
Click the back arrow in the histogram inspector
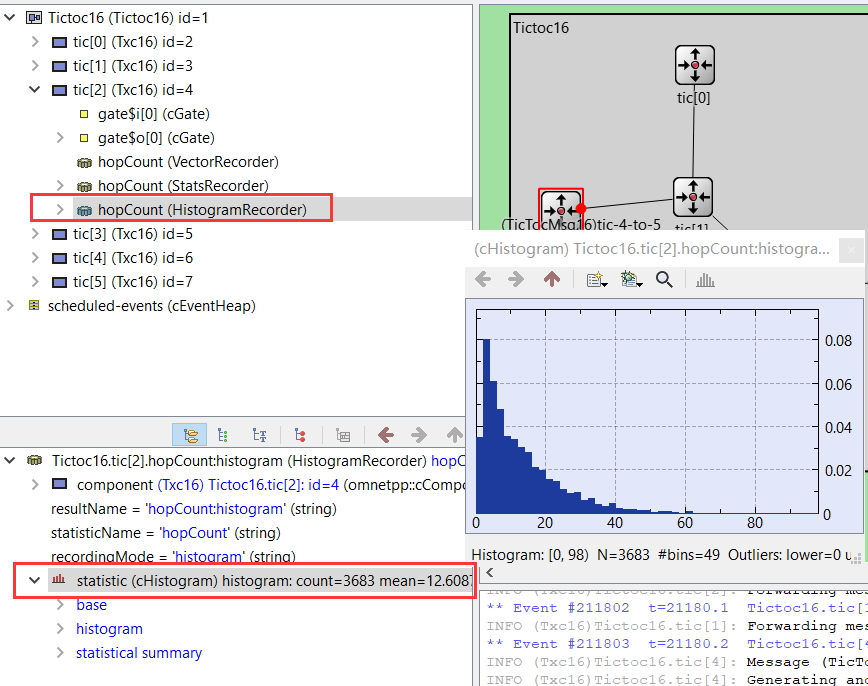coord(482,280)
